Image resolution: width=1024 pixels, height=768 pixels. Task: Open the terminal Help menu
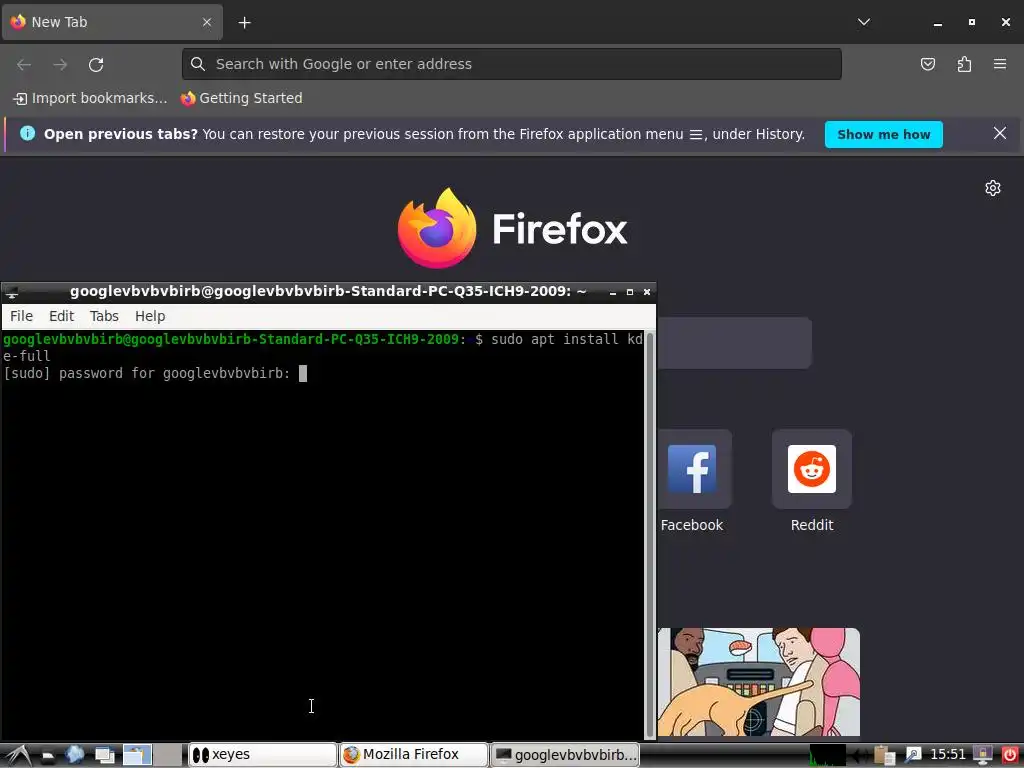[x=150, y=316]
